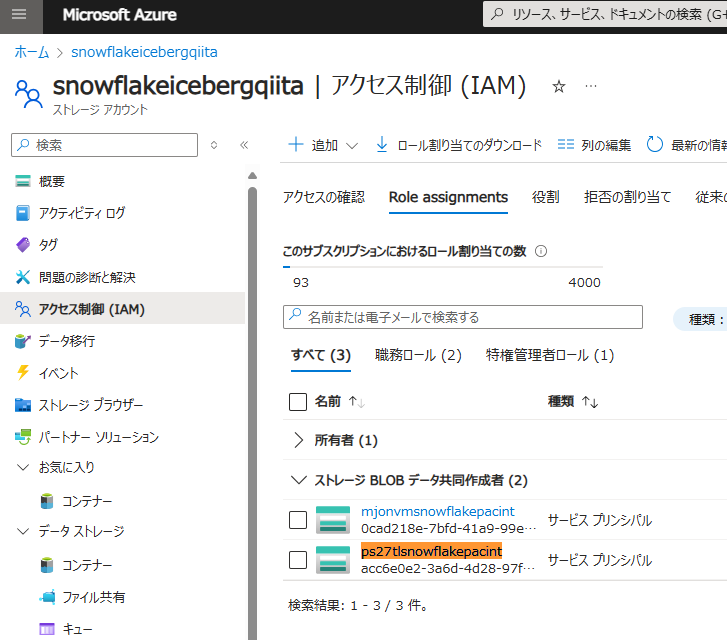
Task: Click the Microsoft Azure logo text
Action: [x=120, y=15]
